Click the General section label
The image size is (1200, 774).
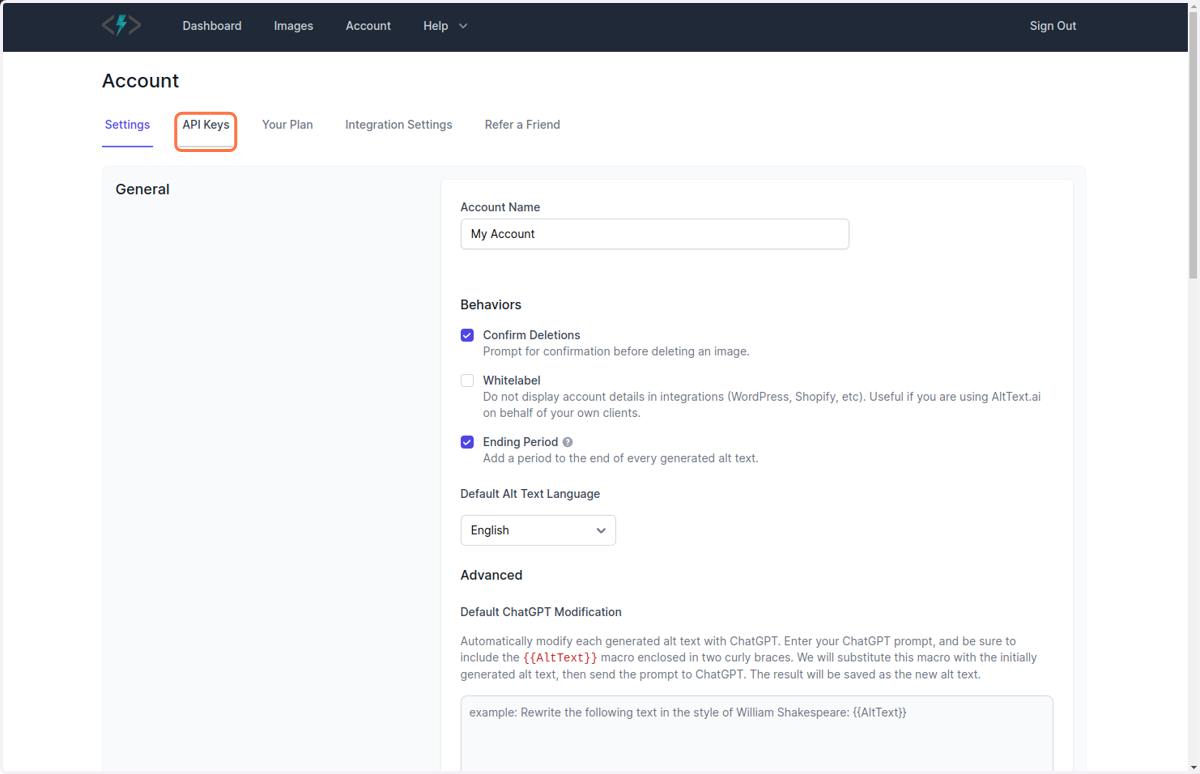click(143, 189)
